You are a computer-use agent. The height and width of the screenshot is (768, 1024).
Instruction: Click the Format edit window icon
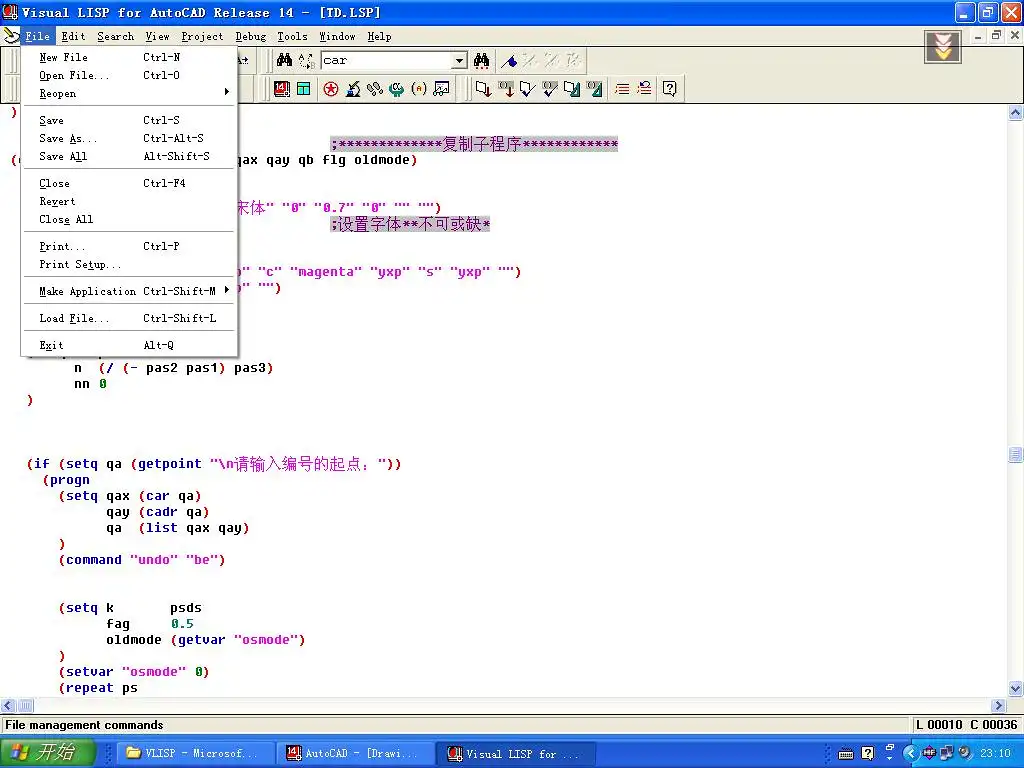click(x=571, y=89)
